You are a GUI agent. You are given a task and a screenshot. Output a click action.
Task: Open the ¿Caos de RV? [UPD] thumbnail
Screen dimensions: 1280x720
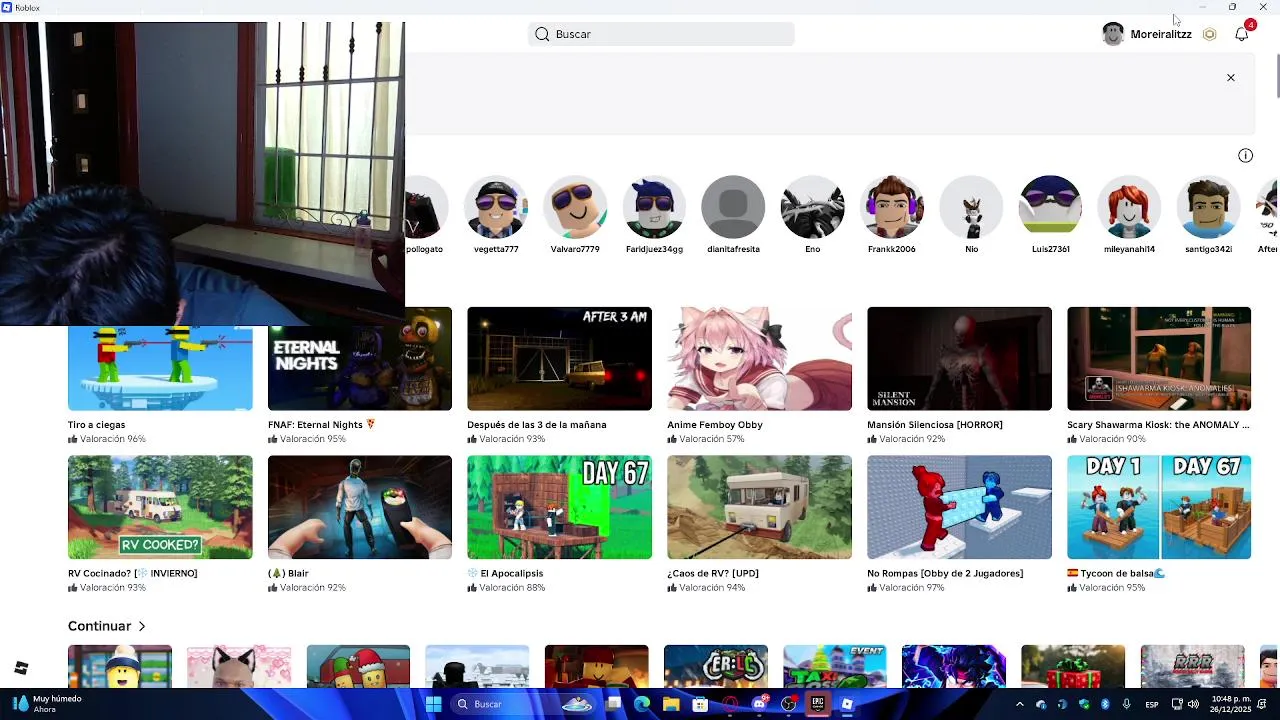pos(759,507)
